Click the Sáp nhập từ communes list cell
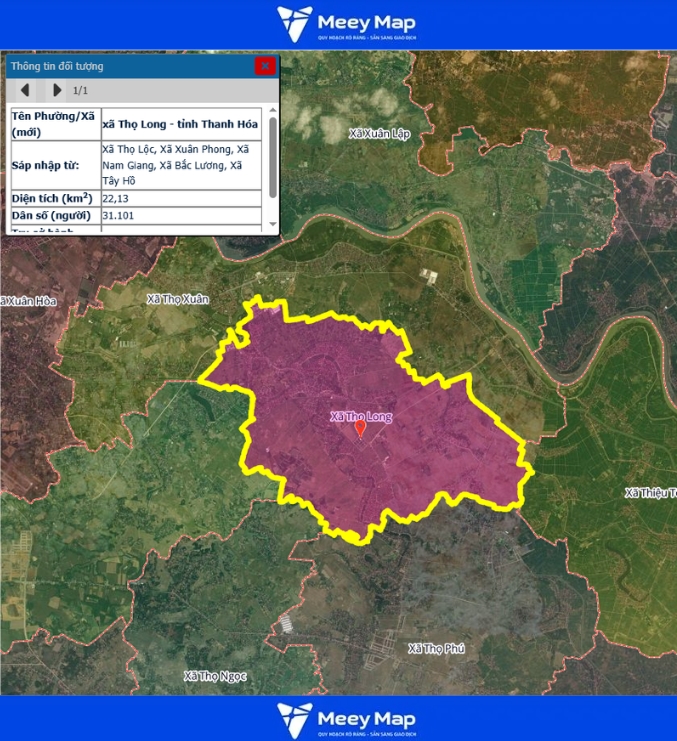 (x=180, y=165)
